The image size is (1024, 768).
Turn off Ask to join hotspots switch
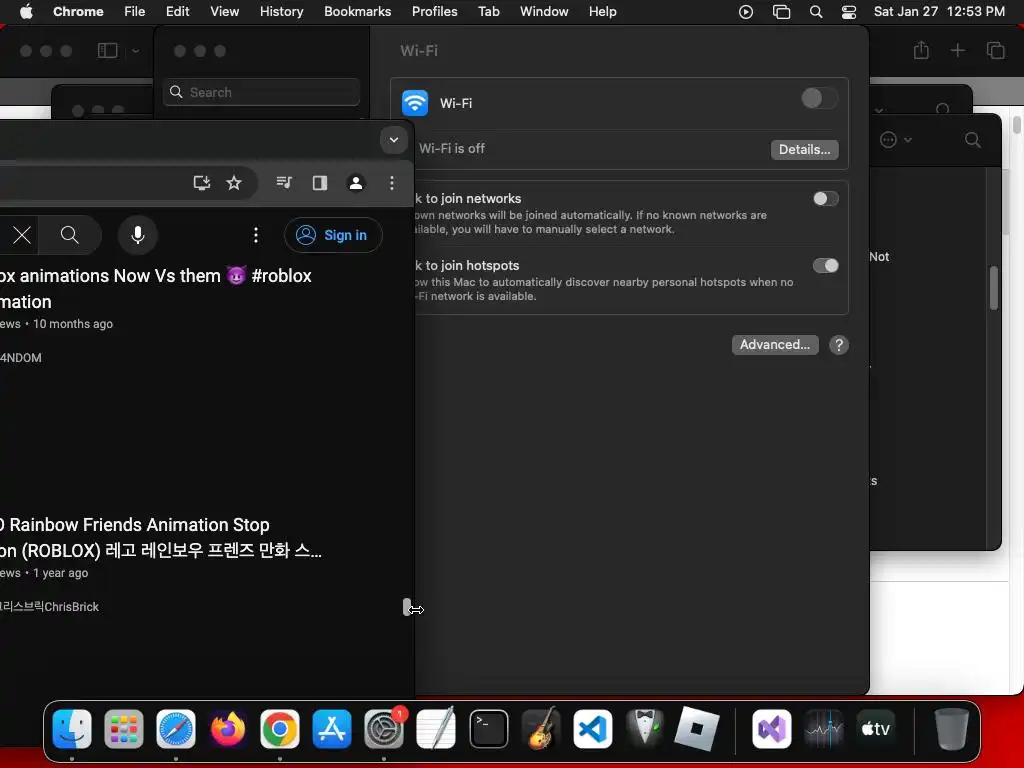[x=825, y=265]
